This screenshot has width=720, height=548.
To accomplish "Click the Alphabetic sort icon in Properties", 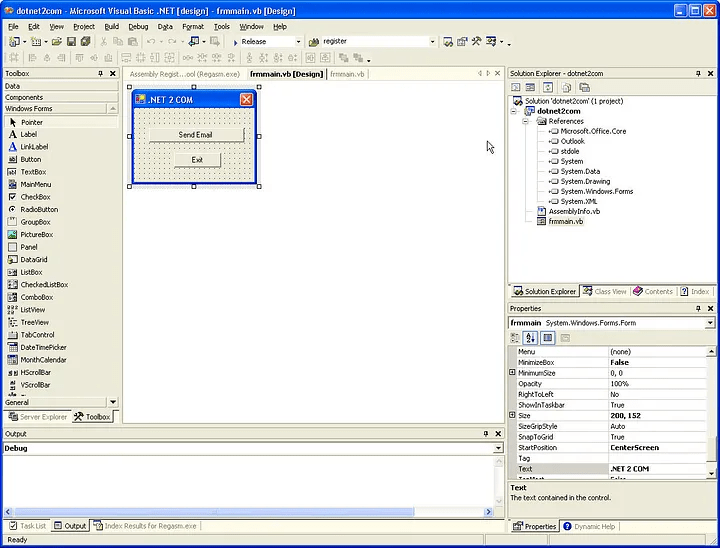I will 531,338.
